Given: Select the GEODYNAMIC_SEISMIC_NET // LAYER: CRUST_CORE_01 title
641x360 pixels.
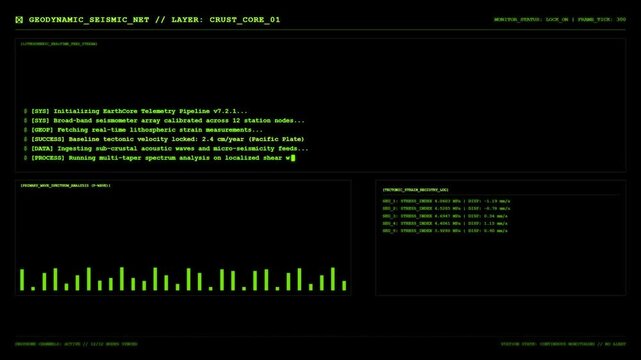Looking at the screenshot, I should (x=155, y=20).
